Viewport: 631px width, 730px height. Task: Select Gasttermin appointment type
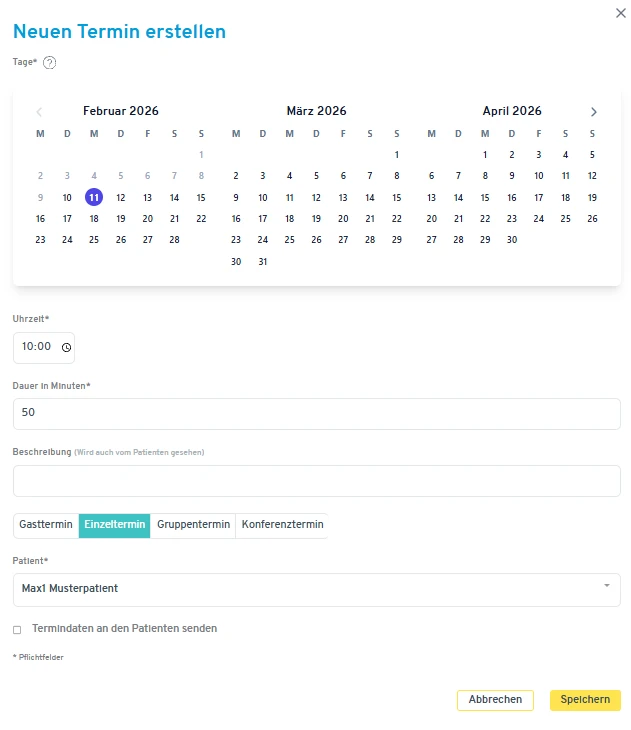46,525
